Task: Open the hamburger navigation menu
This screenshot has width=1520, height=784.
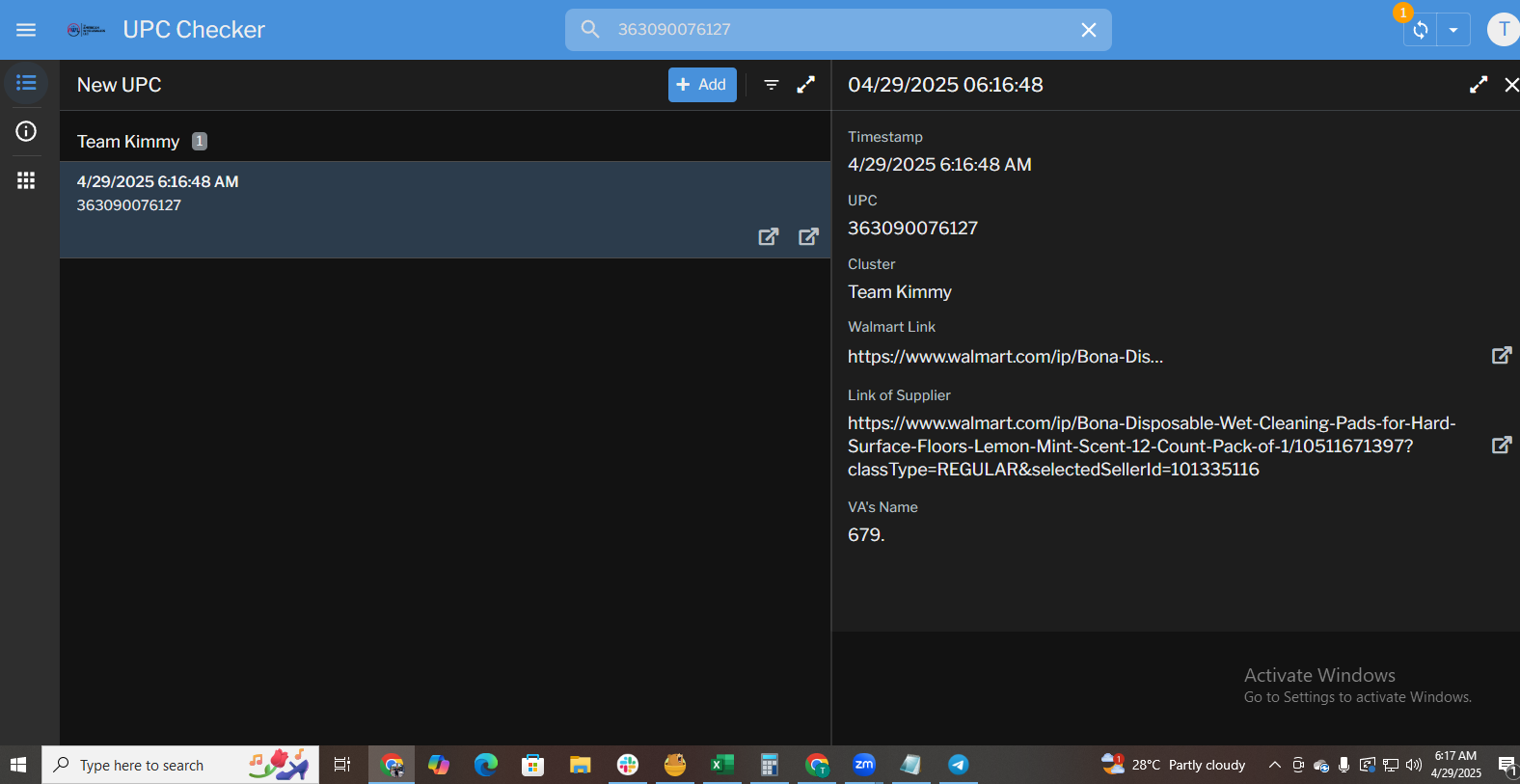Action: point(26,30)
